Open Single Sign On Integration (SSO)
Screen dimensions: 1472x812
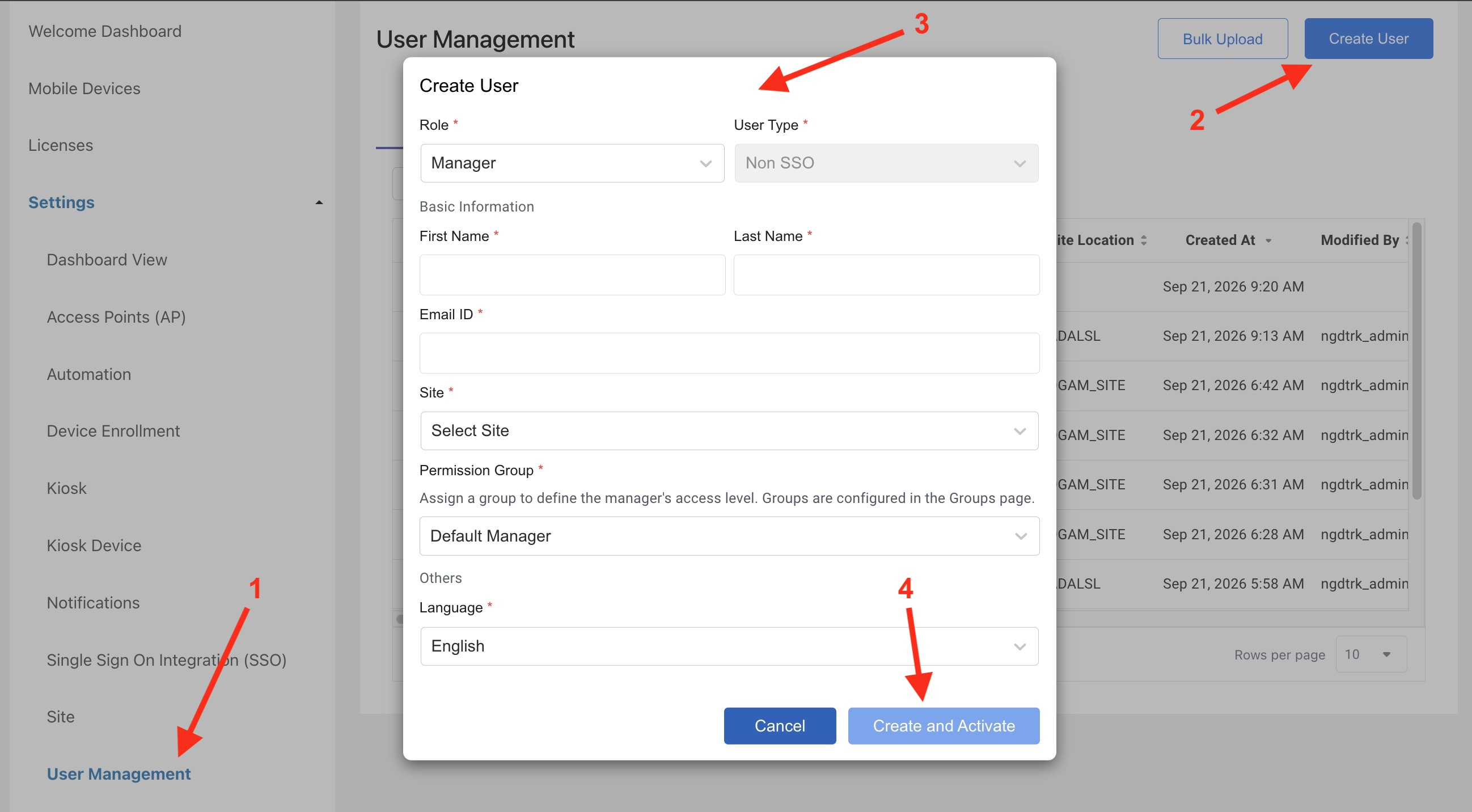(167, 660)
